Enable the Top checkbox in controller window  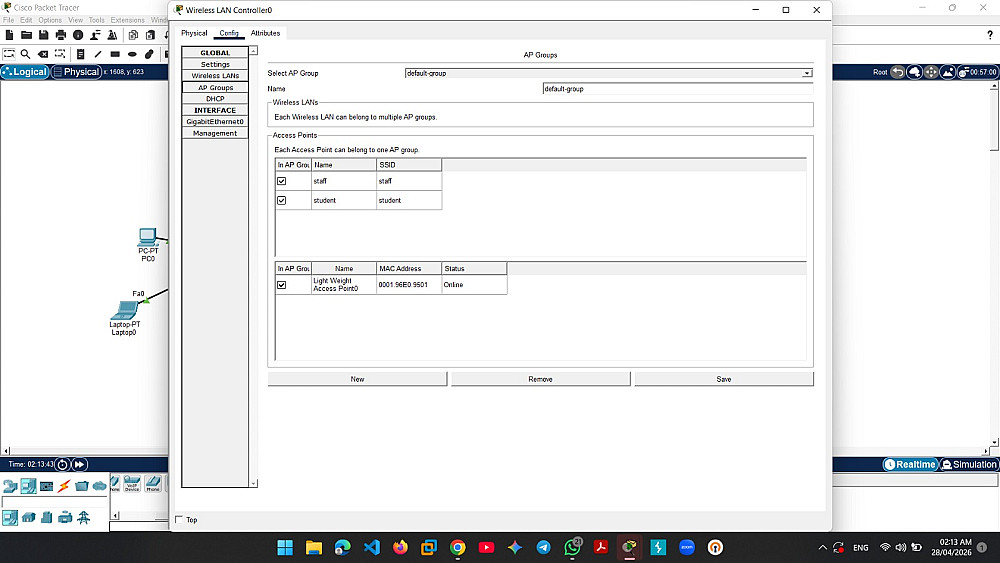(x=179, y=520)
